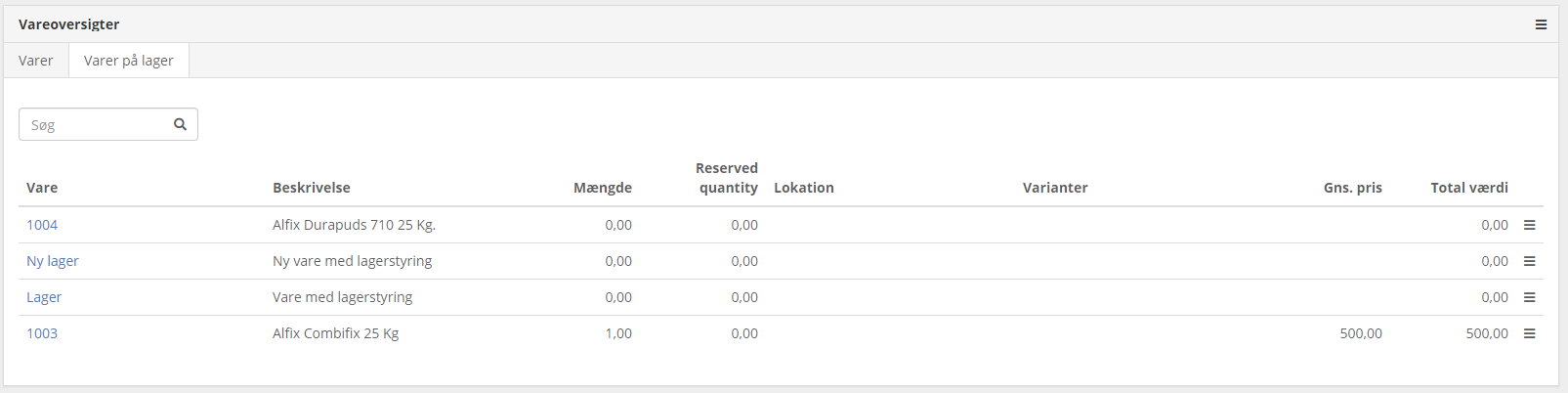
Task: Click the search magnifier icon
Action: point(180,124)
